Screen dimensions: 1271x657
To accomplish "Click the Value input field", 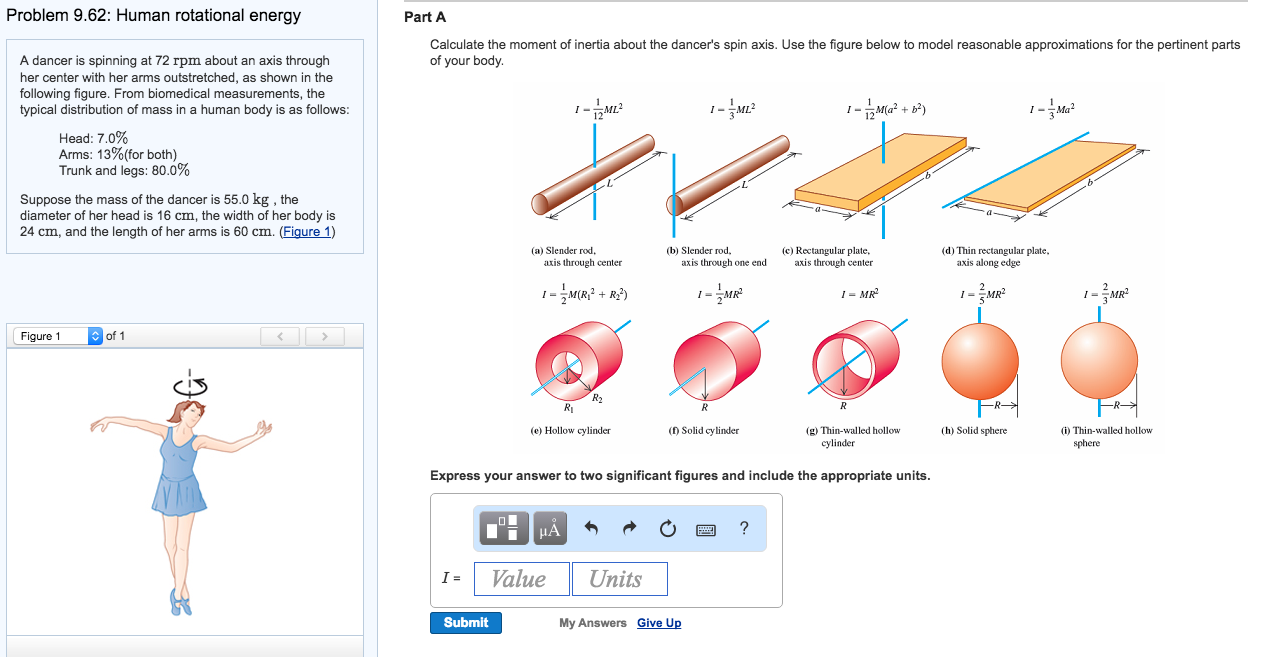I will click(x=521, y=578).
